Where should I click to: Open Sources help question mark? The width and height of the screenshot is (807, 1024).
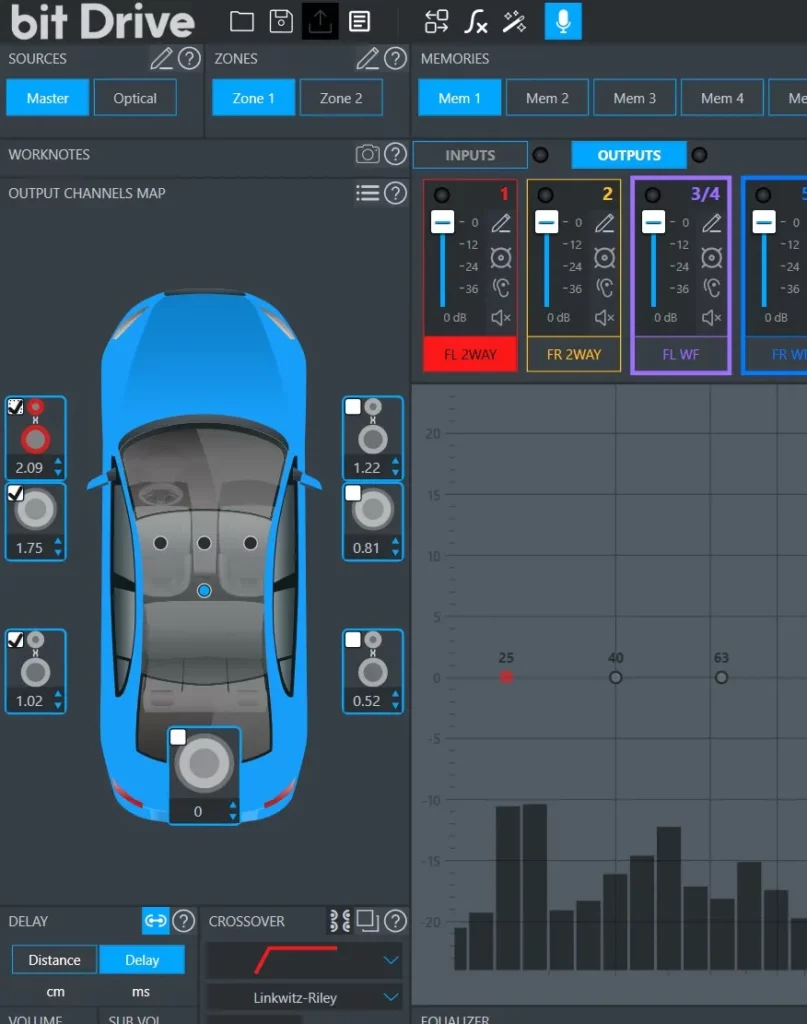click(189, 59)
